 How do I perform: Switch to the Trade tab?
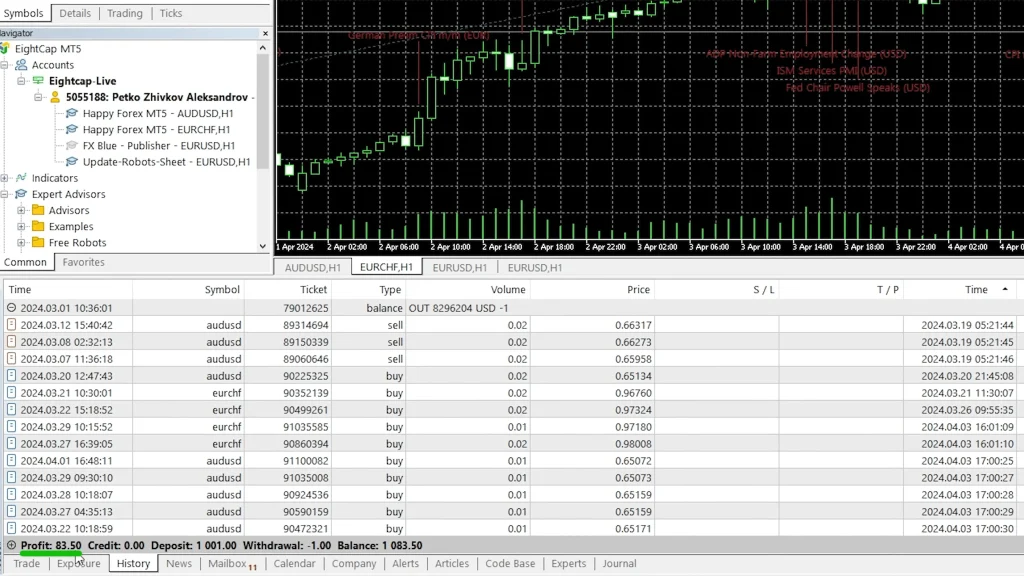(26, 563)
